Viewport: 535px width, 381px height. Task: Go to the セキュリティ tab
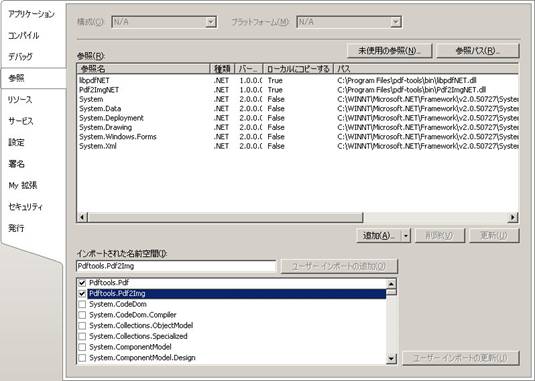[x=26, y=207]
